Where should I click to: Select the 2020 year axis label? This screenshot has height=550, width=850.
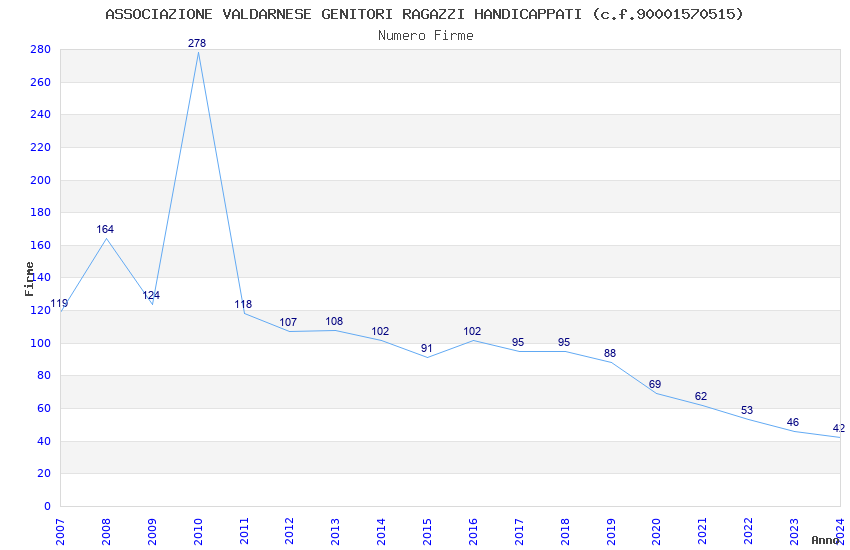click(x=656, y=532)
